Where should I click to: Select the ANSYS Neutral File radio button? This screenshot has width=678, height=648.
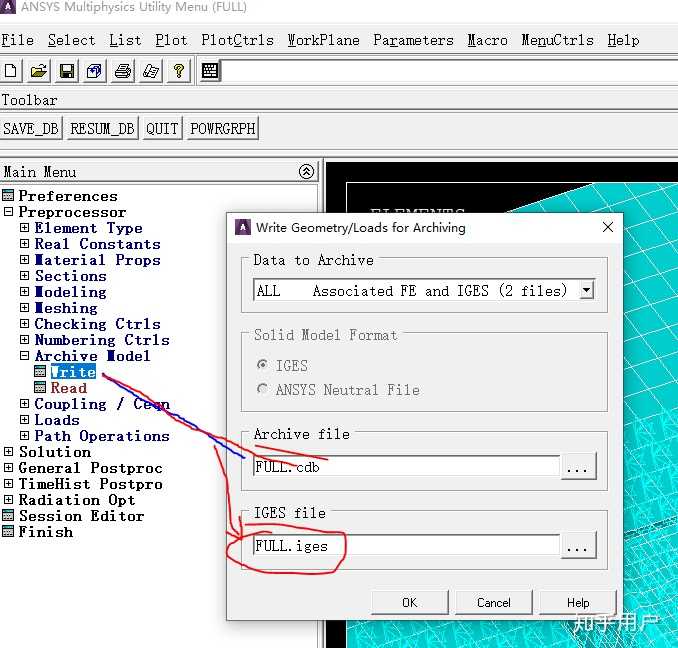click(262, 389)
